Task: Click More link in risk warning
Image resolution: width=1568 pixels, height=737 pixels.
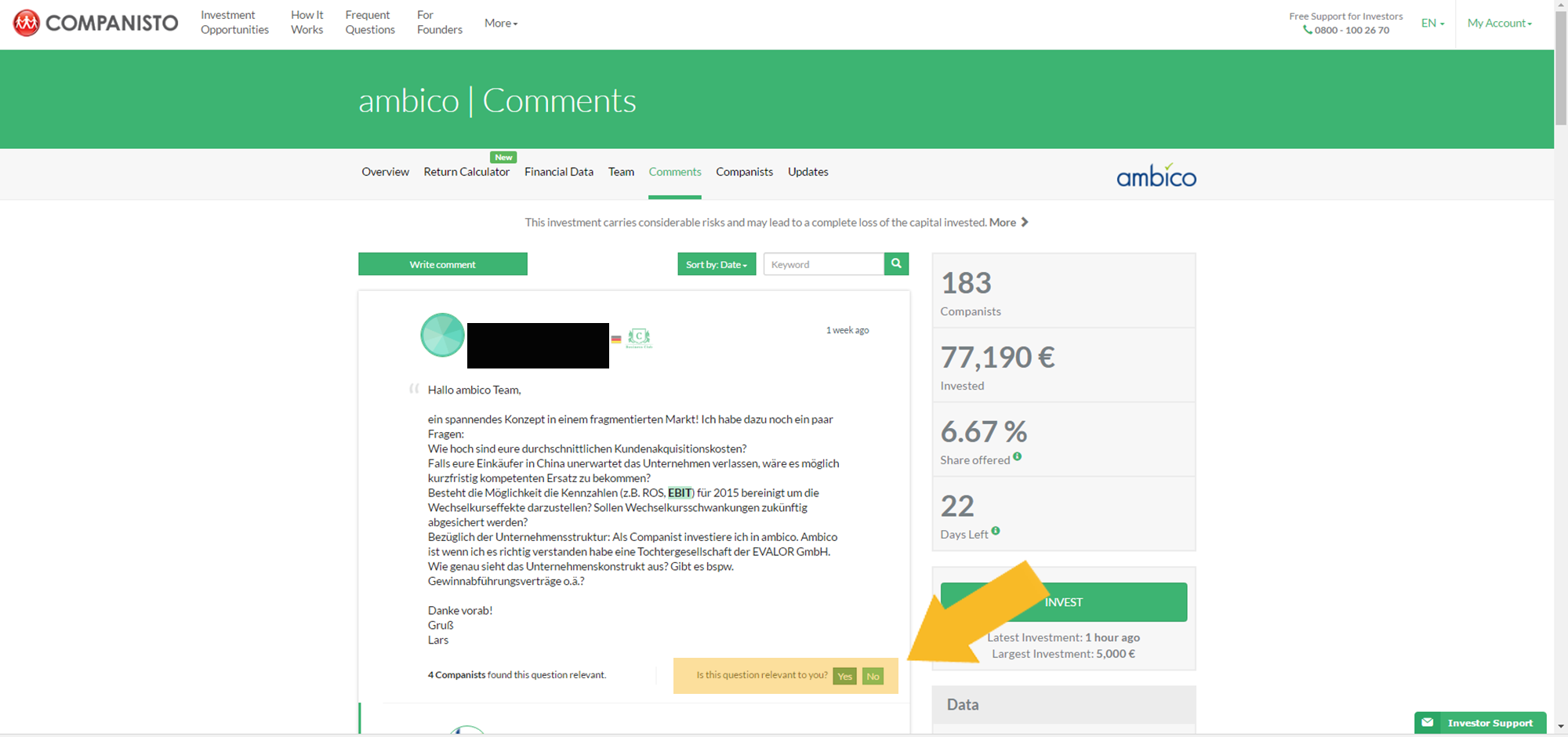Action: [1003, 222]
